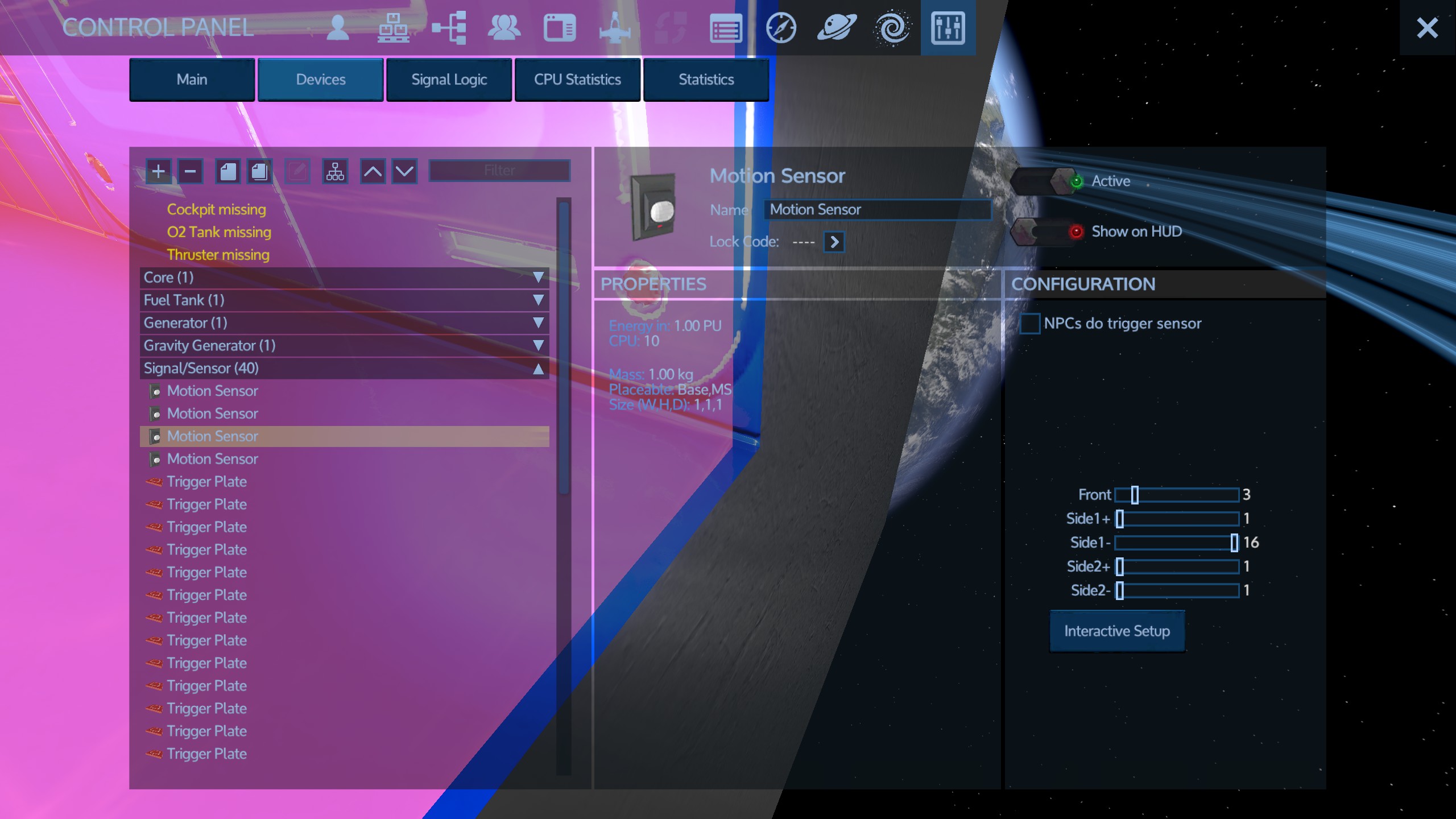Click the device list scrollbar
The height and width of the screenshot is (819, 1456).
point(564,347)
